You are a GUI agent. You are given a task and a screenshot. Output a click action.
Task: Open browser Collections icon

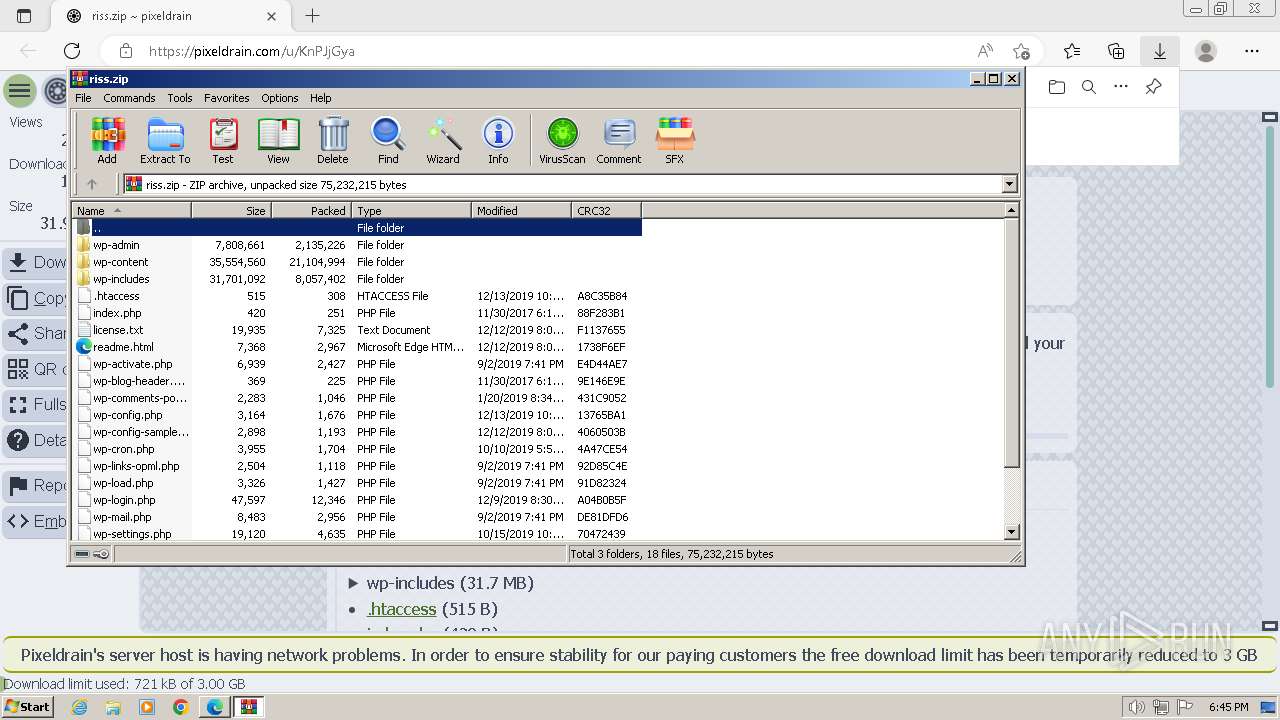pyautogui.click(x=1116, y=51)
